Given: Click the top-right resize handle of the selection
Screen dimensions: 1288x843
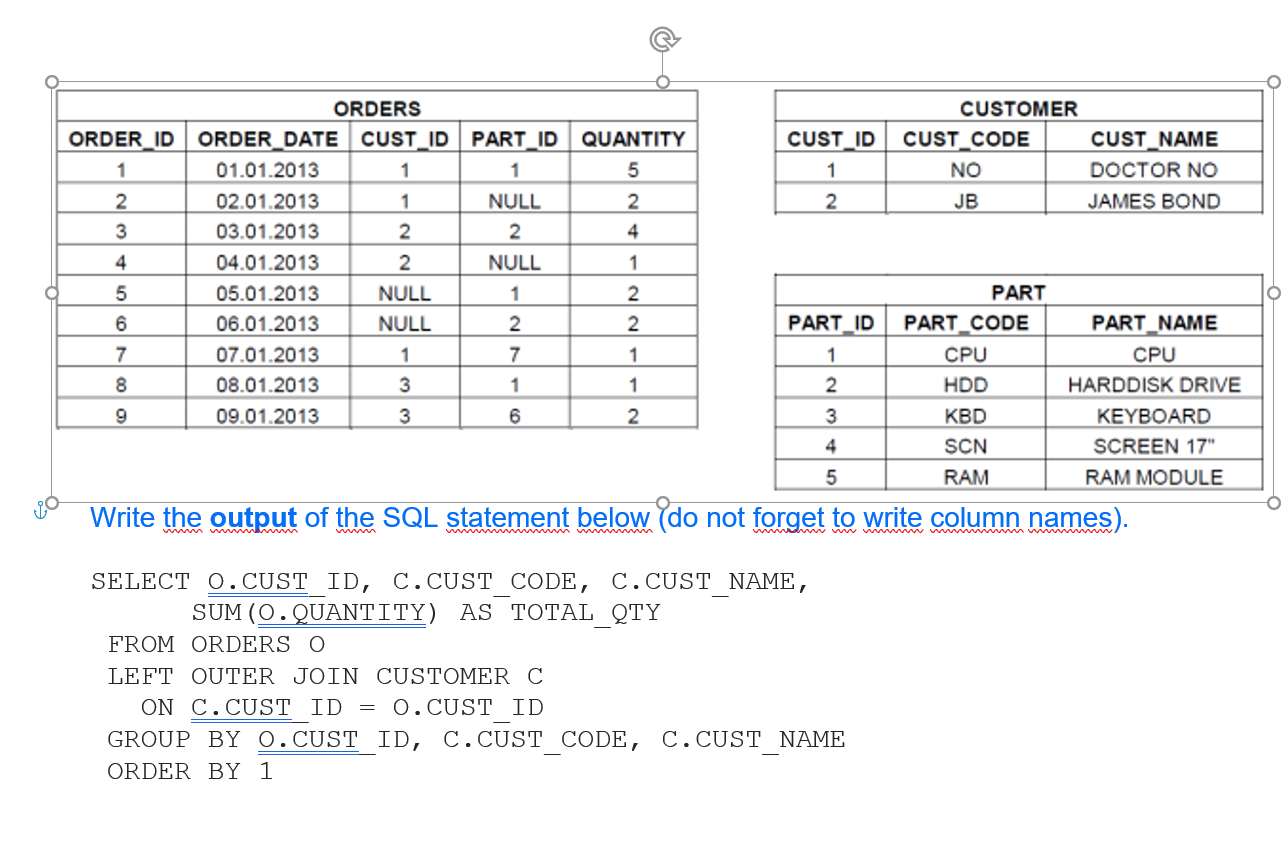Looking at the screenshot, I should pyautogui.click(x=1275, y=80).
